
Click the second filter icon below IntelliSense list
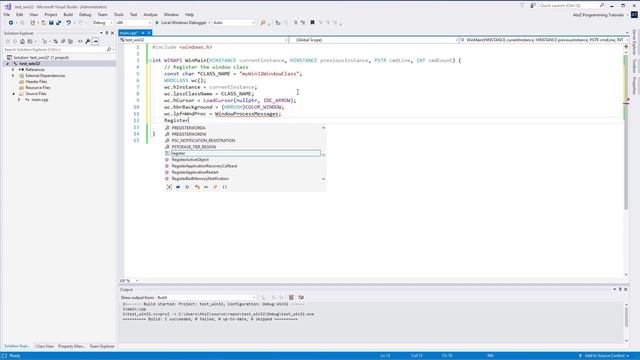[178, 187]
